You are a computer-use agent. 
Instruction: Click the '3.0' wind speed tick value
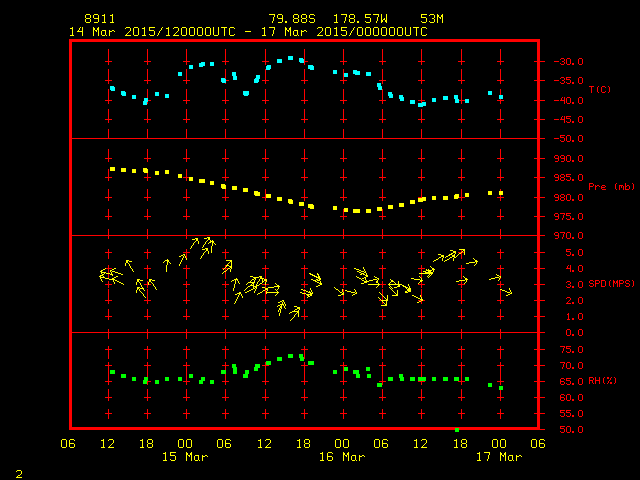click(x=574, y=284)
